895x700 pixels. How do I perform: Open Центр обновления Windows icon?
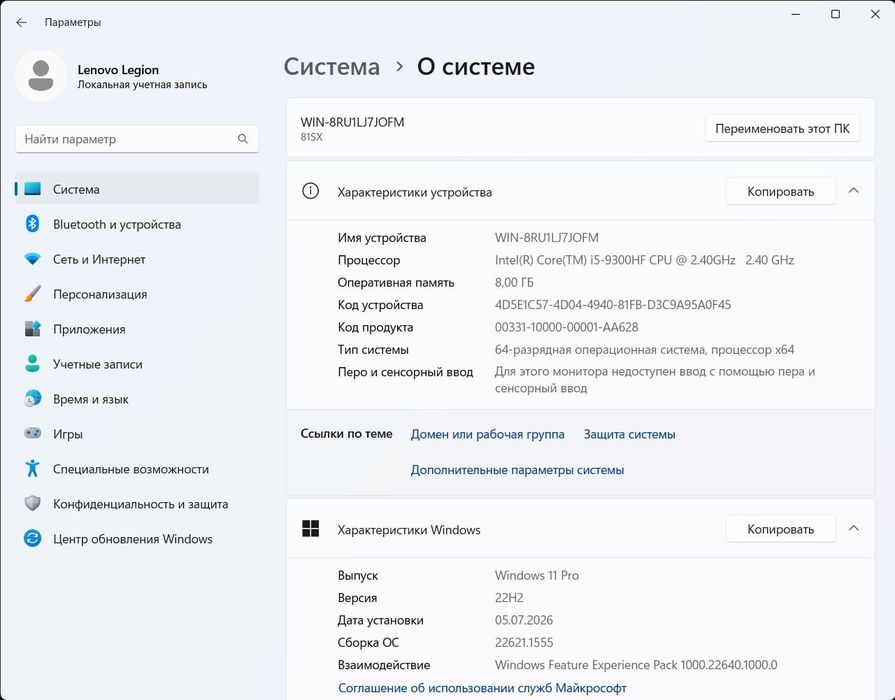[33, 538]
